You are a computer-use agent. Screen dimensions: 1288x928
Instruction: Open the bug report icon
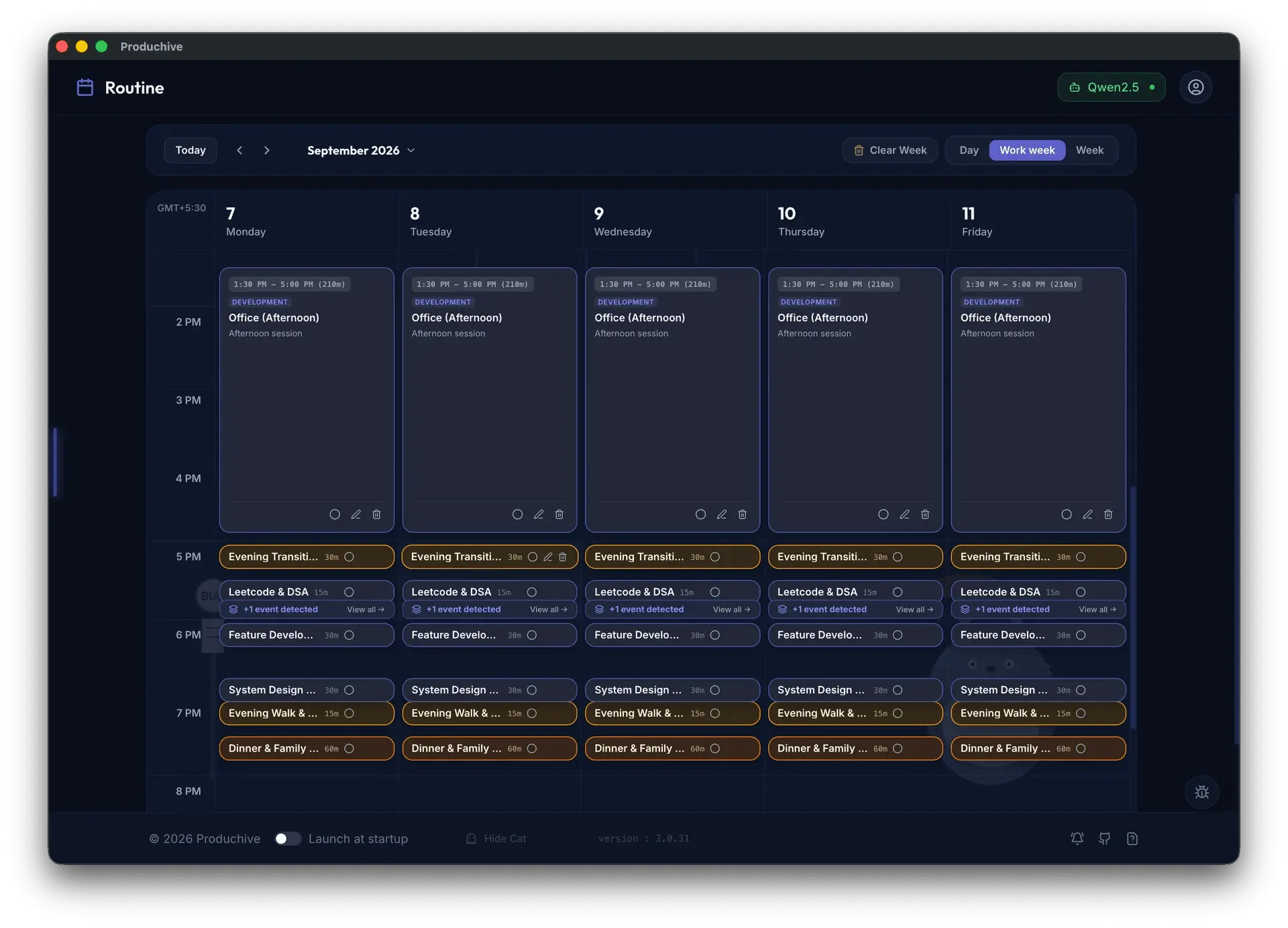tap(1201, 792)
